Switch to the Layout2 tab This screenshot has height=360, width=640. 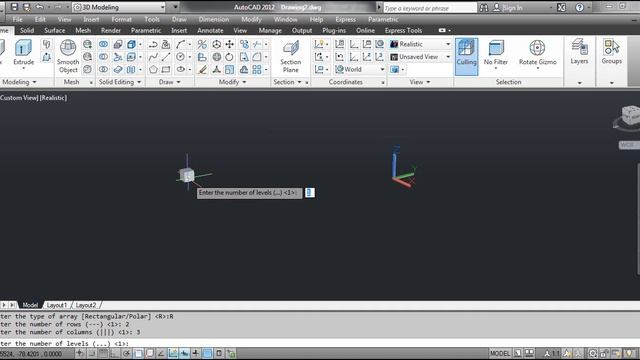point(86,305)
